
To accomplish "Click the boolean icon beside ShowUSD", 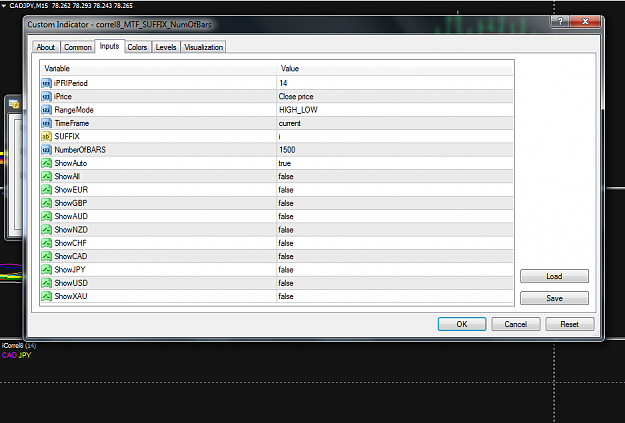I will point(47,283).
